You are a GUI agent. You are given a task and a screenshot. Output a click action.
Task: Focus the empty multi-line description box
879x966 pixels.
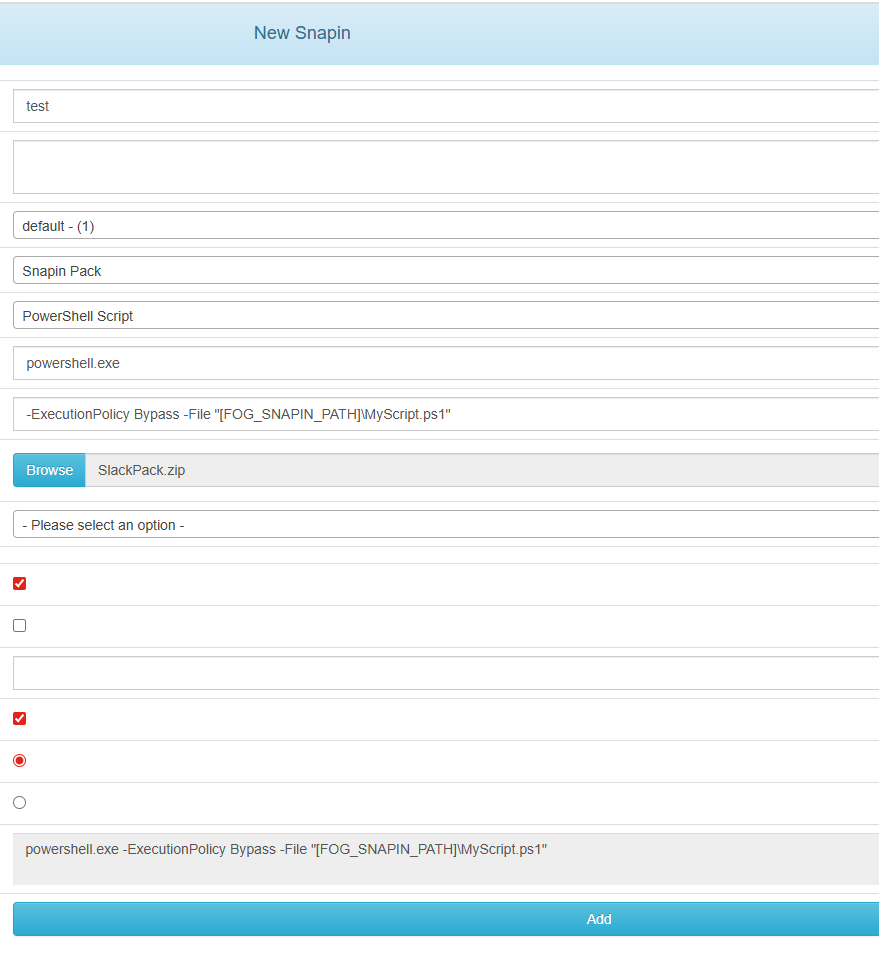click(x=445, y=167)
